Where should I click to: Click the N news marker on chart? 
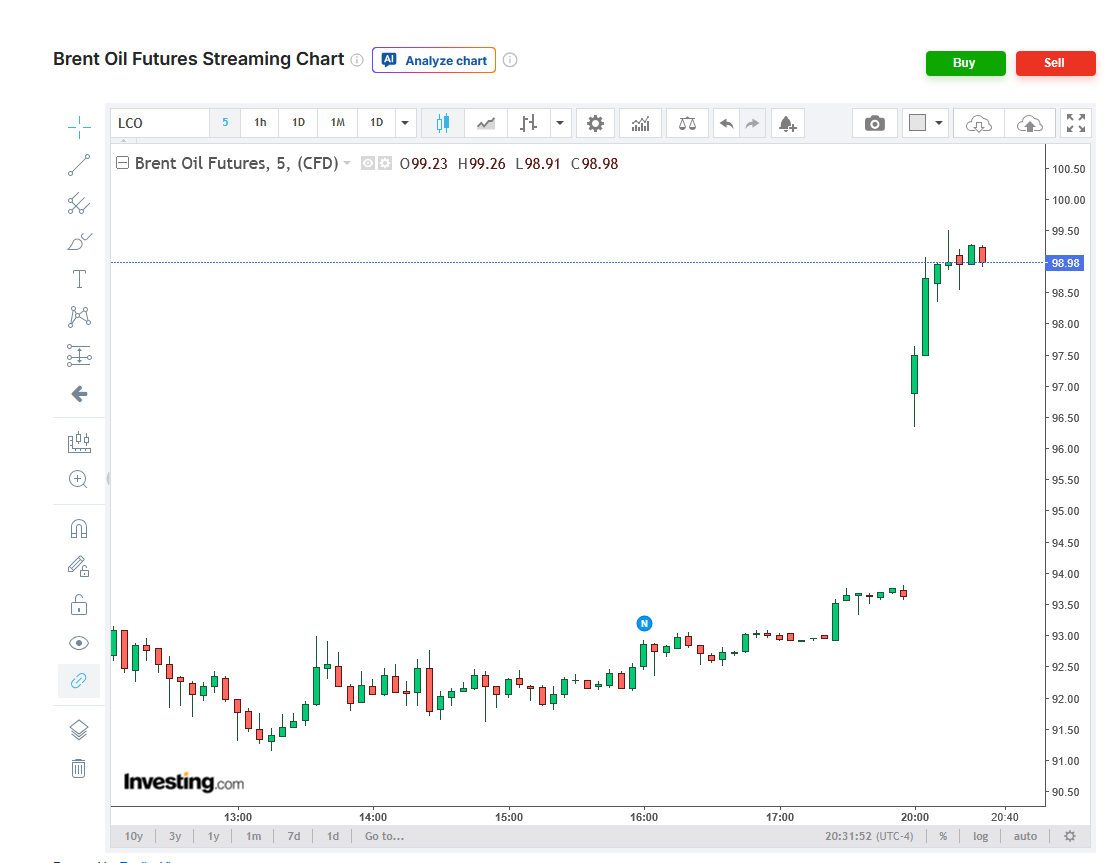click(644, 623)
